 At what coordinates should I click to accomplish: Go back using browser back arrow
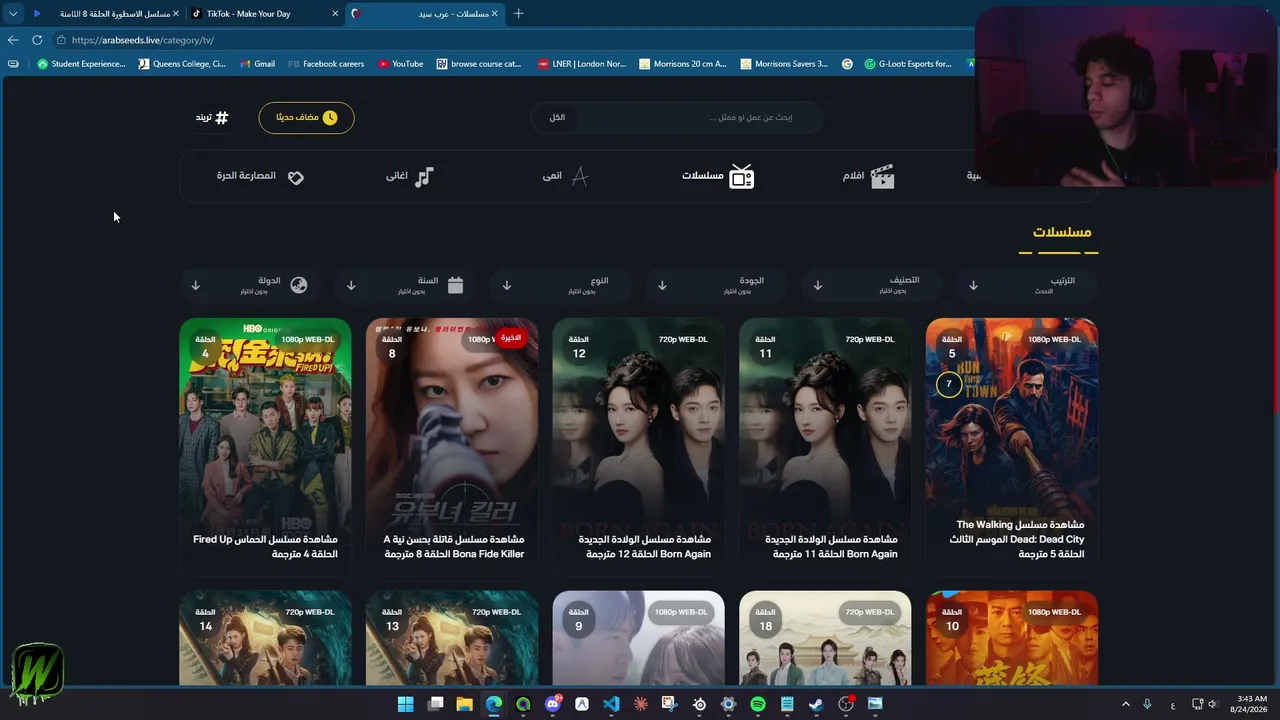(x=12, y=40)
